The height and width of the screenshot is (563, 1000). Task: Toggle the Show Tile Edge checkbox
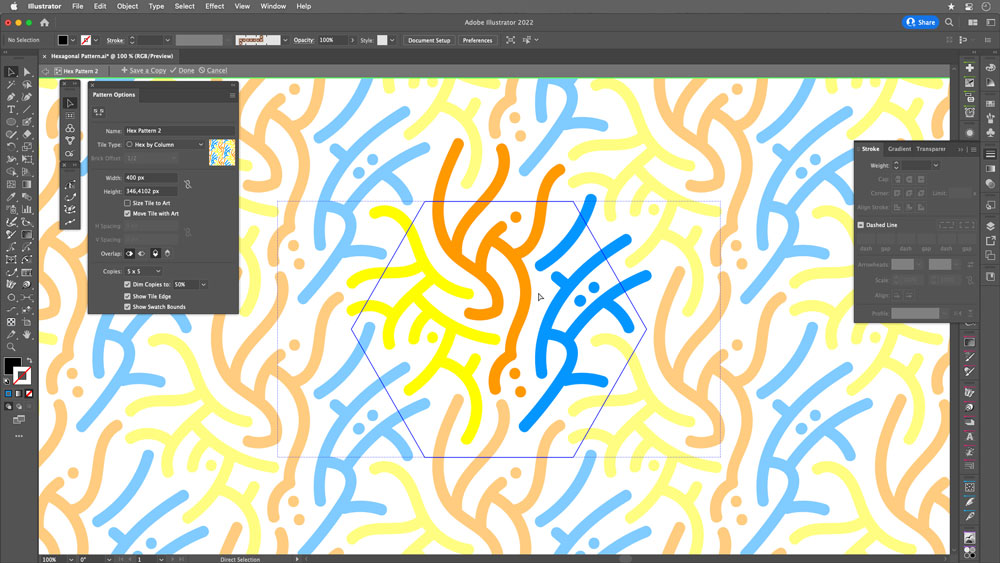click(x=128, y=296)
